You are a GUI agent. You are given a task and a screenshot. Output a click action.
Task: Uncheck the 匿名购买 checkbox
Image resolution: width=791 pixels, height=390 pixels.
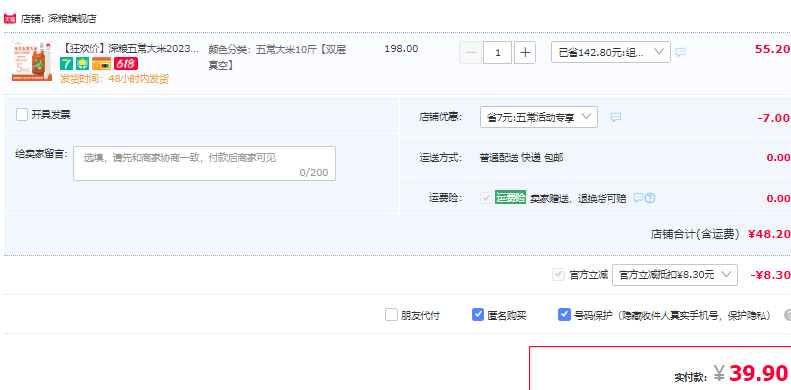point(478,315)
